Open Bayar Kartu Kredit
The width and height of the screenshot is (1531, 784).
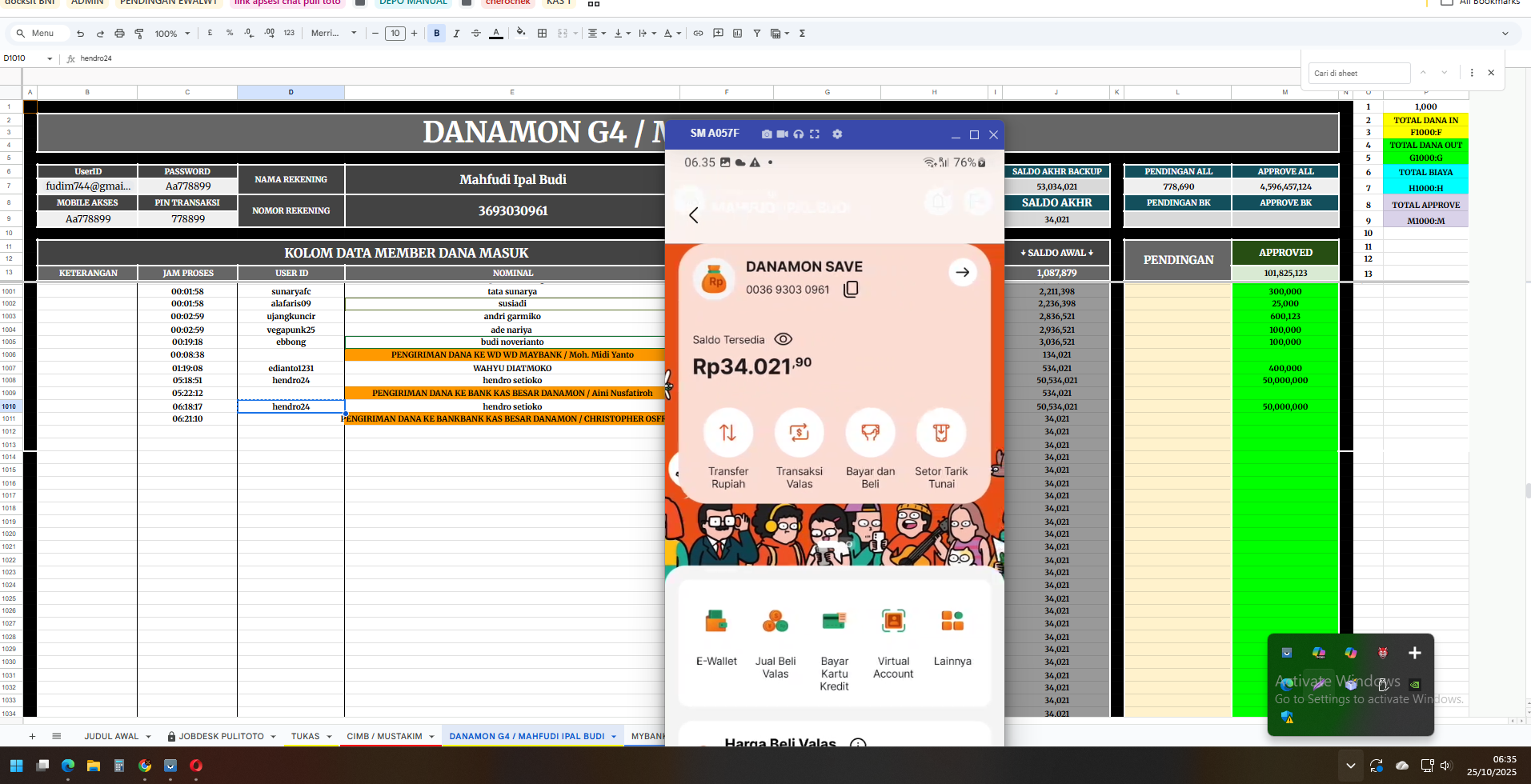pyautogui.click(x=834, y=650)
